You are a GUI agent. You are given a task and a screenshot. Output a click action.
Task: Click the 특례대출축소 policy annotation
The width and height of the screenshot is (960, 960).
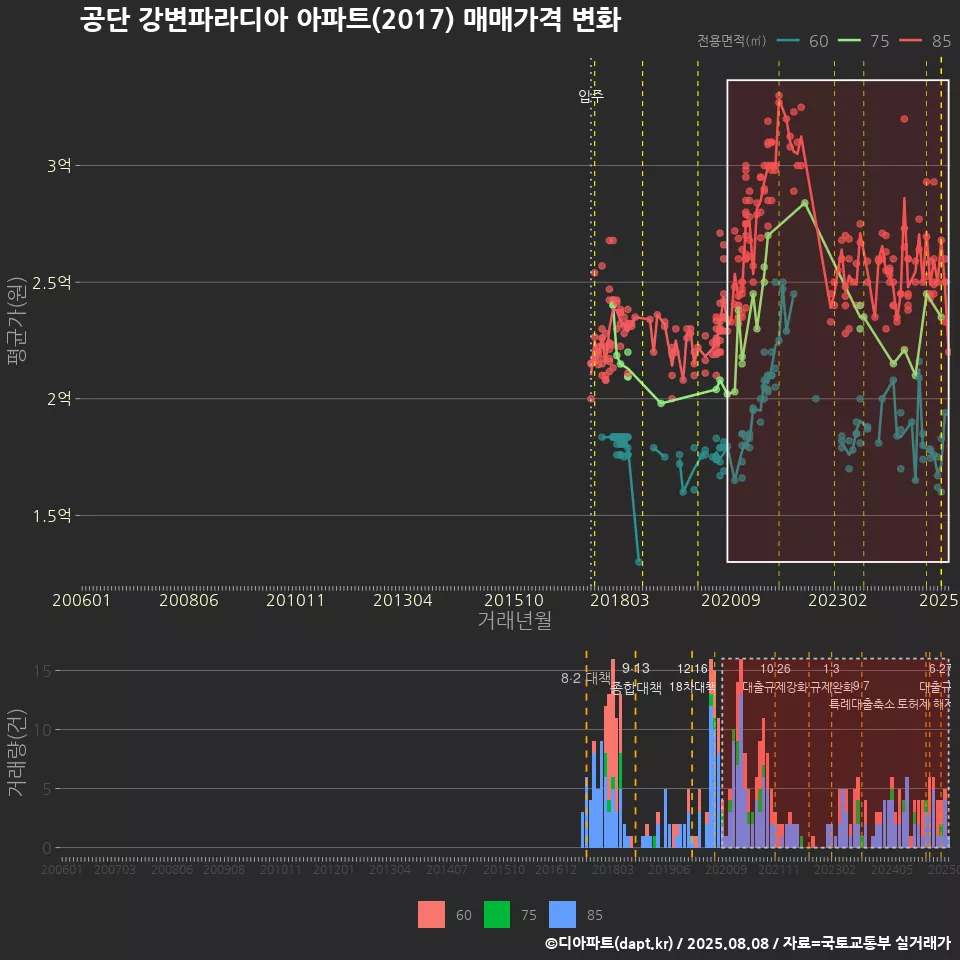coord(862,704)
